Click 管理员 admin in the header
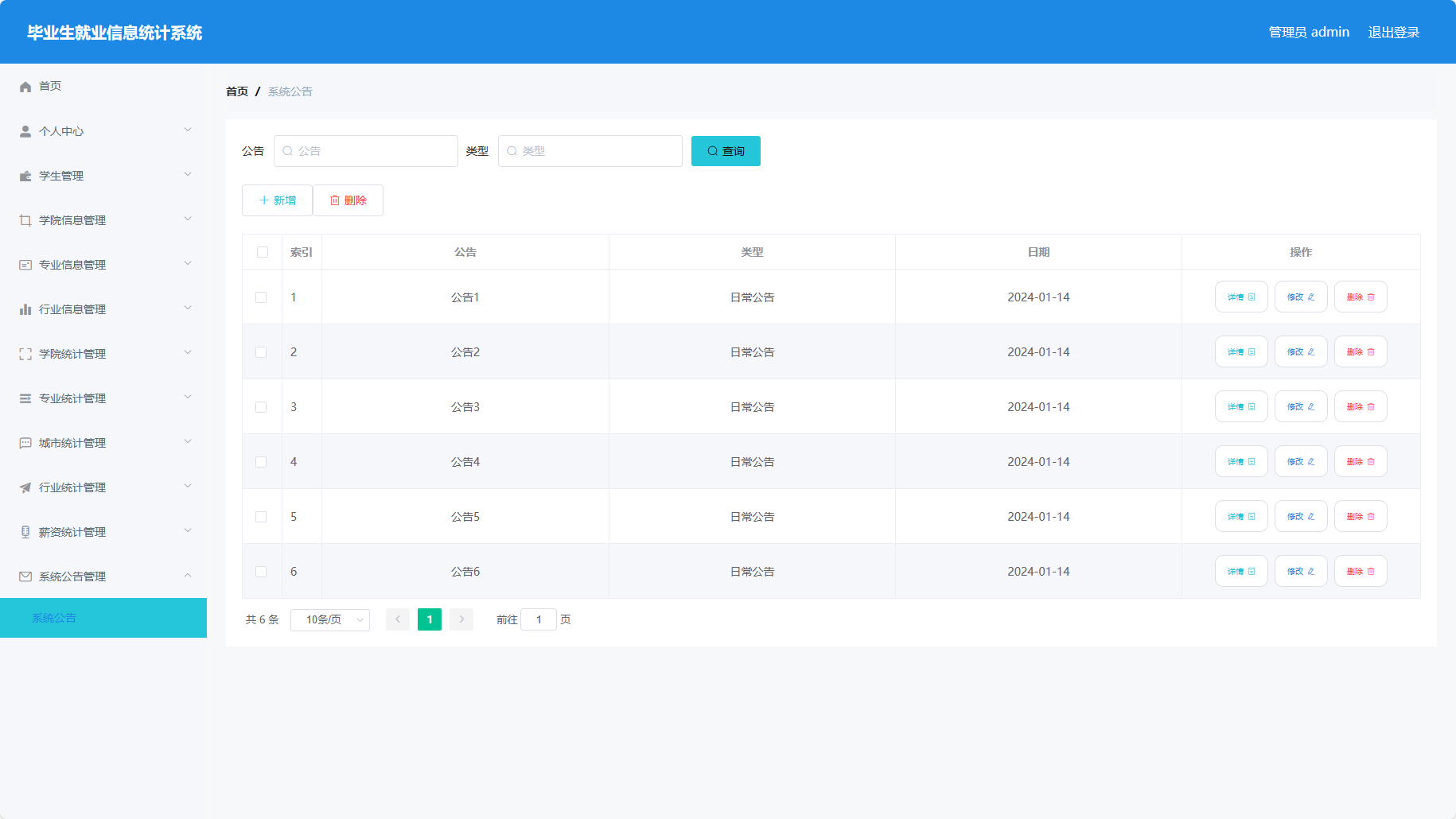The width and height of the screenshot is (1456, 819). [x=1309, y=32]
